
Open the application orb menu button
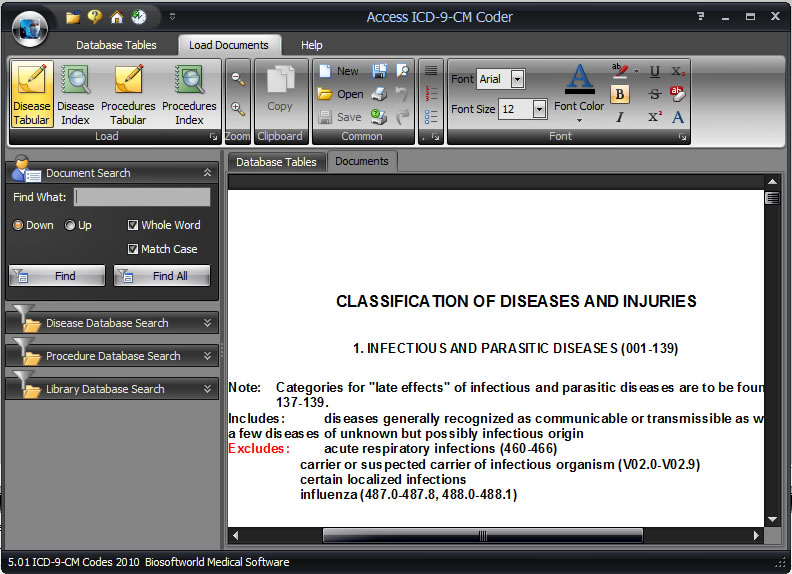tap(30, 28)
